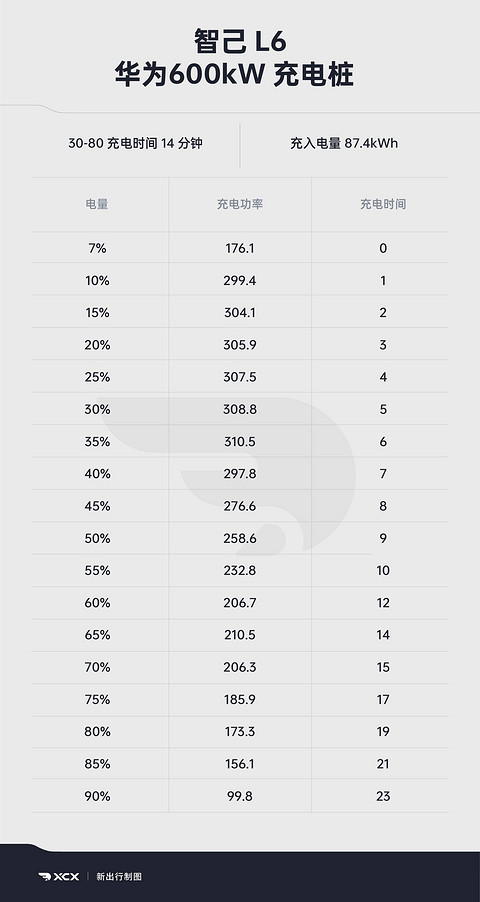
Task: Select the 50% battery level cell
Action: 97,538
